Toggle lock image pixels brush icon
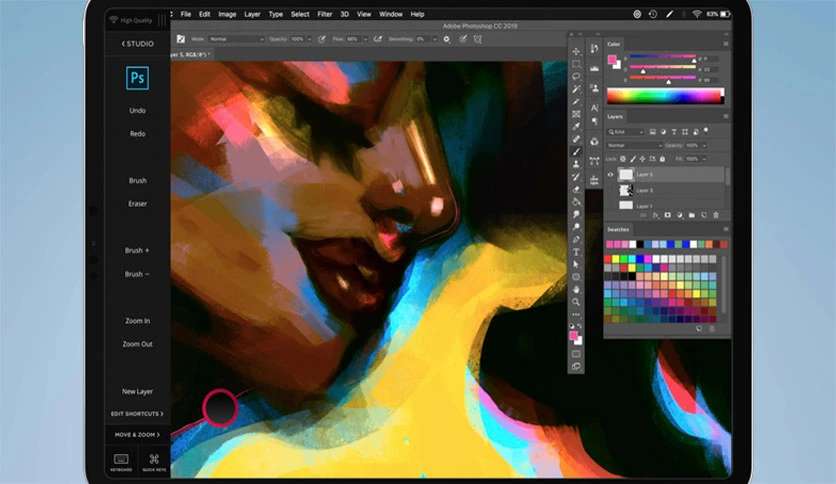 (x=633, y=159)
